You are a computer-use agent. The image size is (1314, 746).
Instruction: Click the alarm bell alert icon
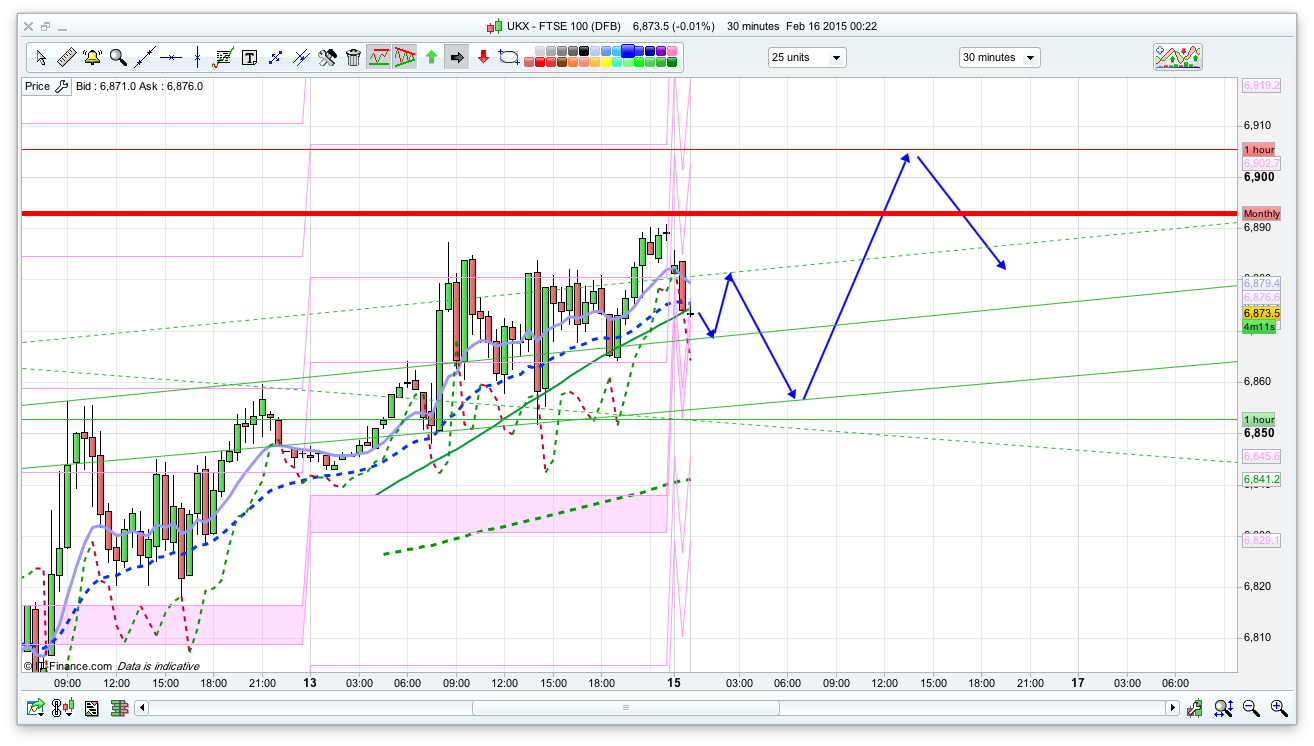(93, 57)
